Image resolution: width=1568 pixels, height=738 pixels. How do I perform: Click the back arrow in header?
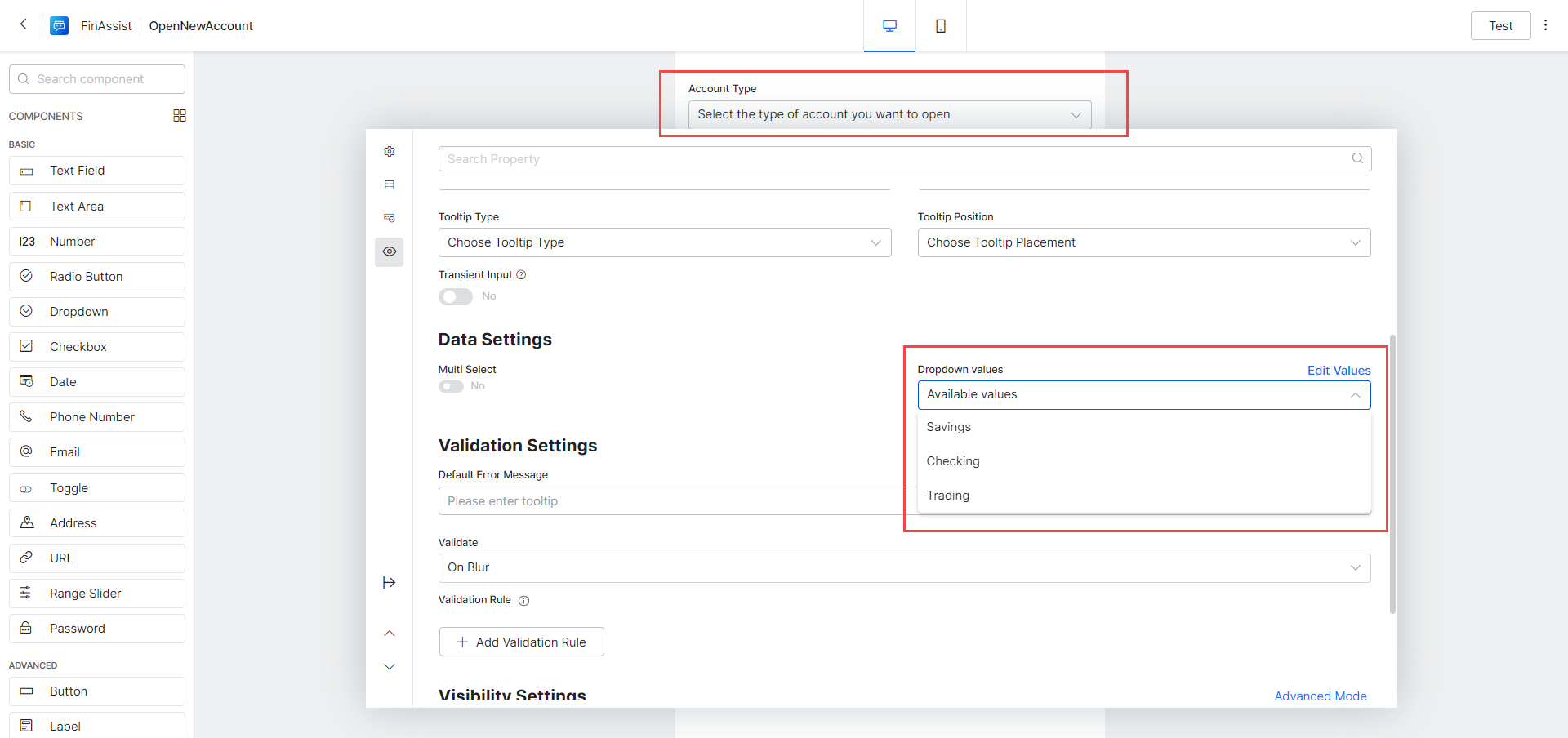click(x=24, y=24)
